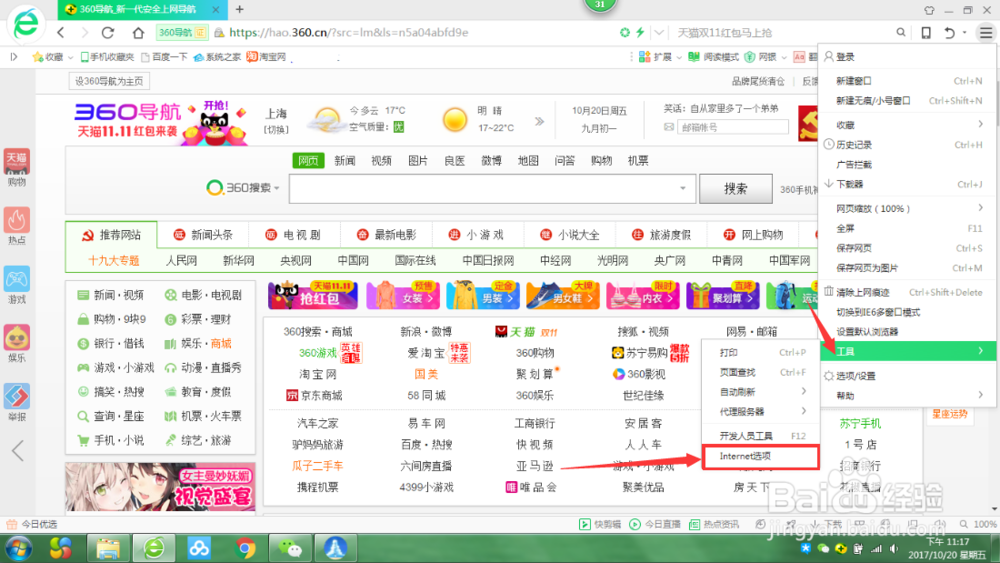Switch to the 新闻头条 tab
Viewport: 1000px width, 563px height.
(203, 235)
